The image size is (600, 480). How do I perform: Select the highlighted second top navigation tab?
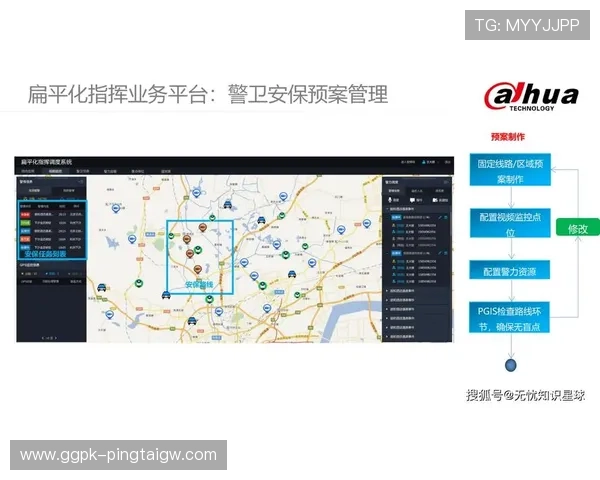pos(55,171)
